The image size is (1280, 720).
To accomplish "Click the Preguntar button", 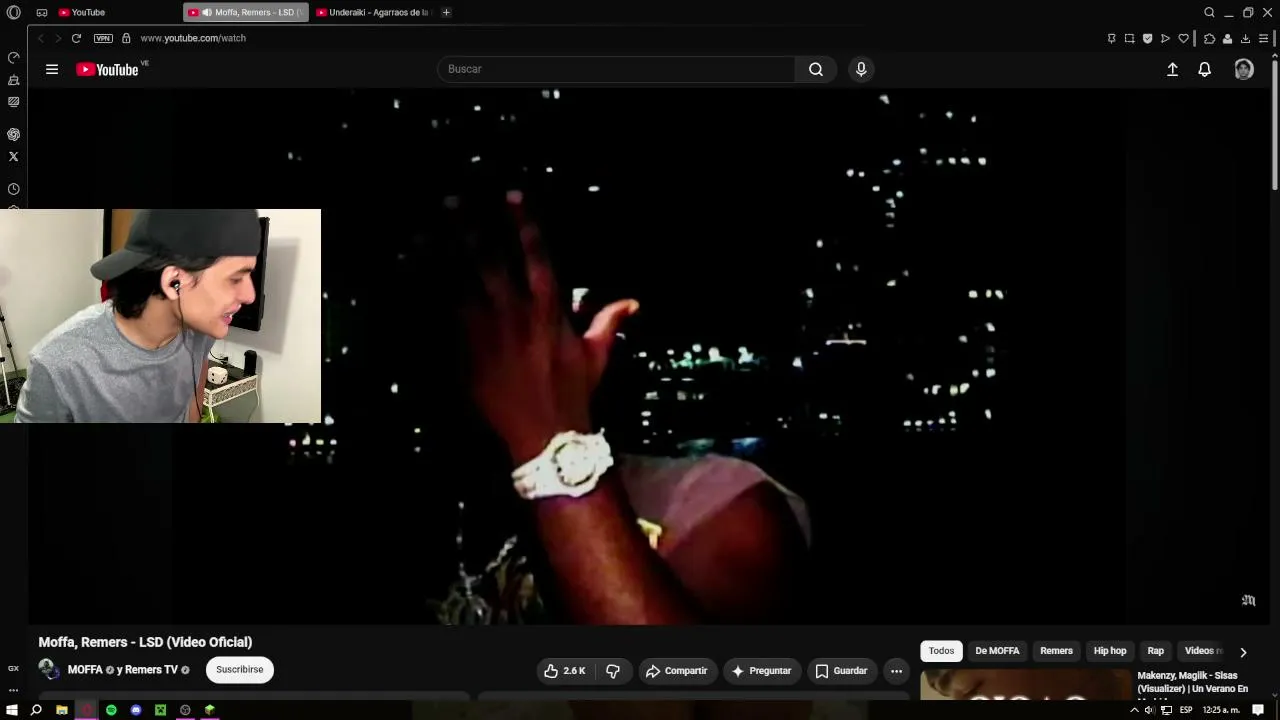I will pyautogui.click(x=762, y=671).
